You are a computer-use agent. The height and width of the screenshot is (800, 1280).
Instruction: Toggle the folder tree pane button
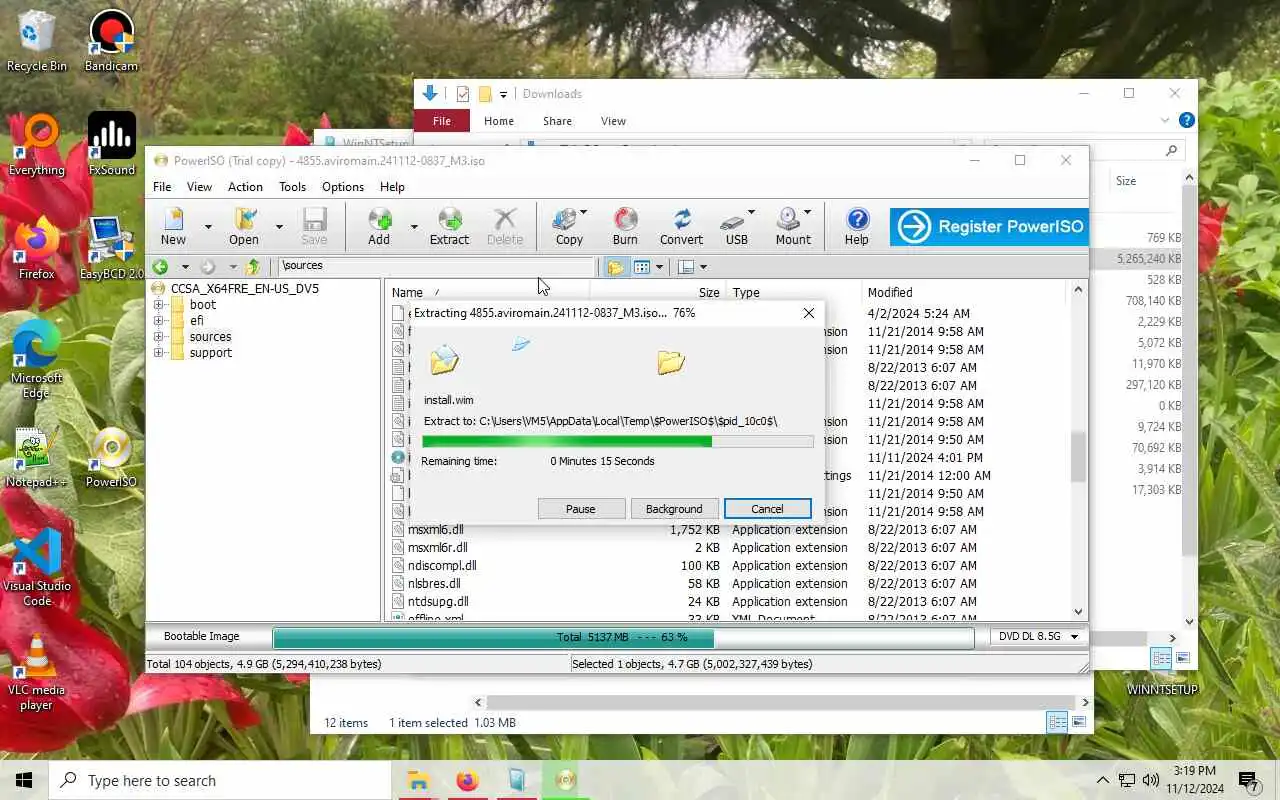[616, 267]
